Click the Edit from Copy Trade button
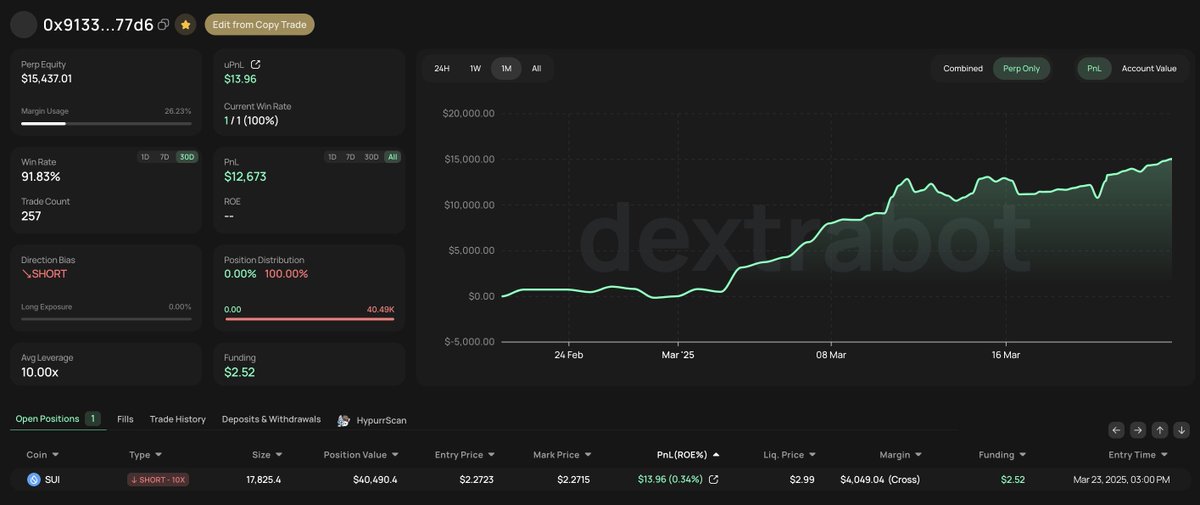Image resolution: width=1200 pixels, height=505 pixels. click(259, 25)
